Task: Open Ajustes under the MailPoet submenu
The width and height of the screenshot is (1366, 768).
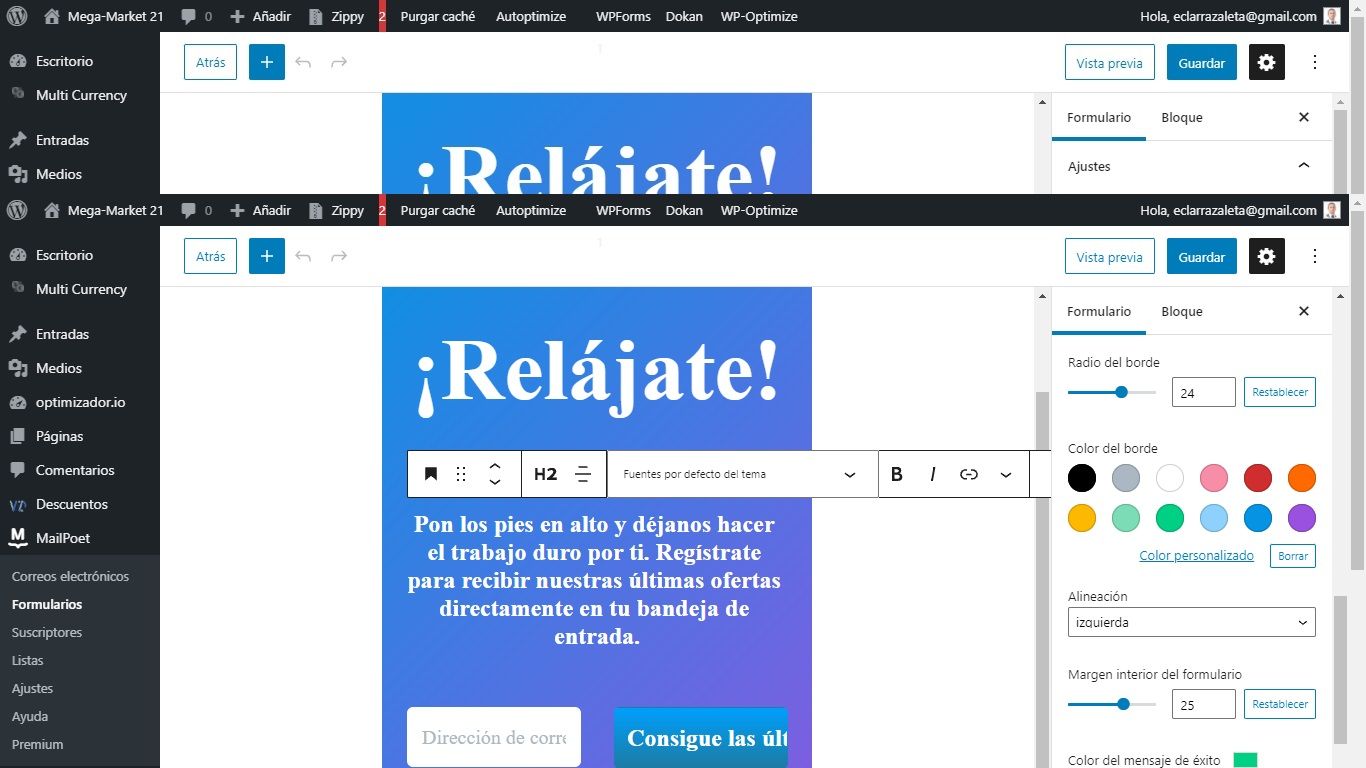Action: [x=33, y=688]
